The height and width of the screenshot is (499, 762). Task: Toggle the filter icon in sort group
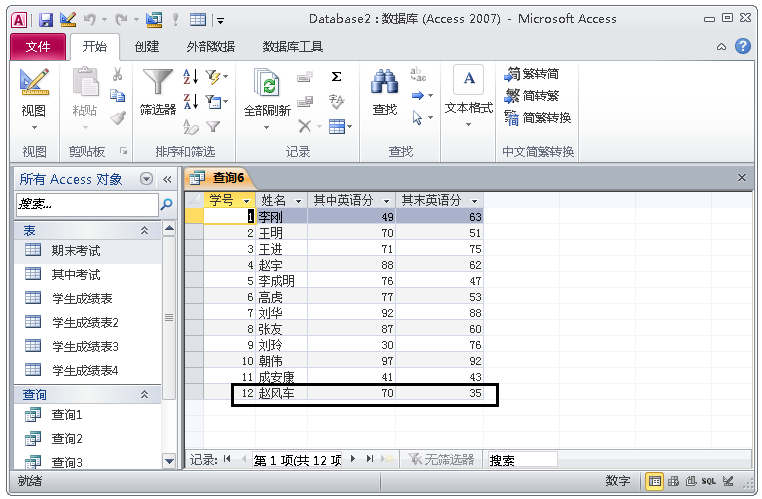213,127
